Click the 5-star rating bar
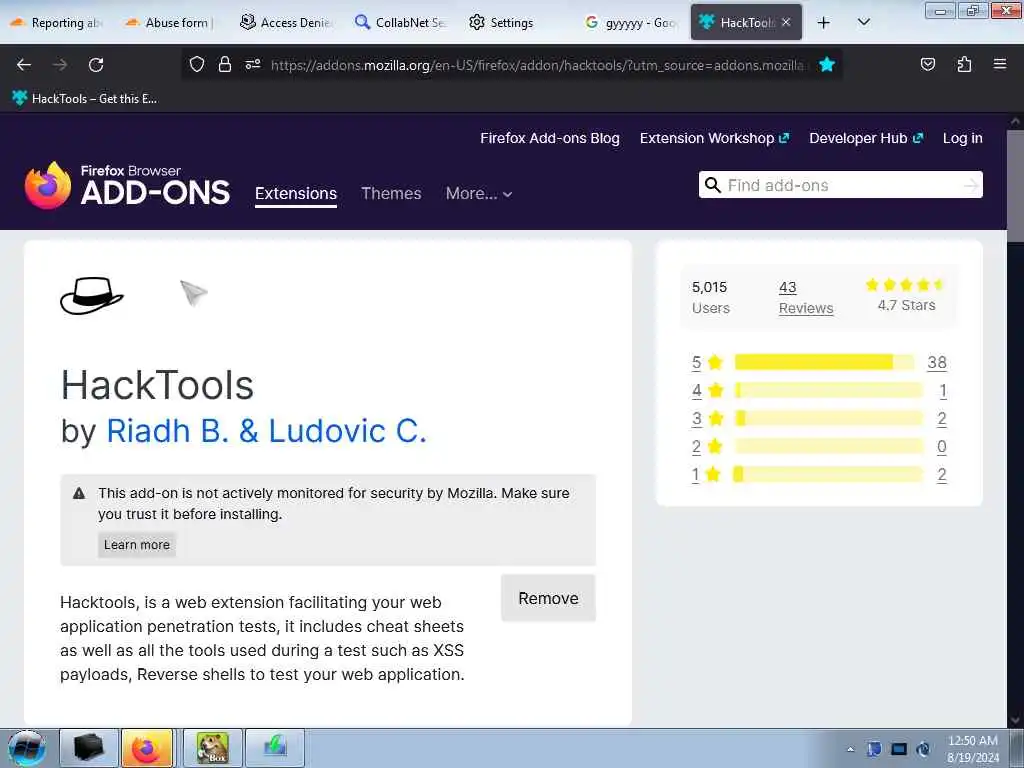 tap(825, 362)
